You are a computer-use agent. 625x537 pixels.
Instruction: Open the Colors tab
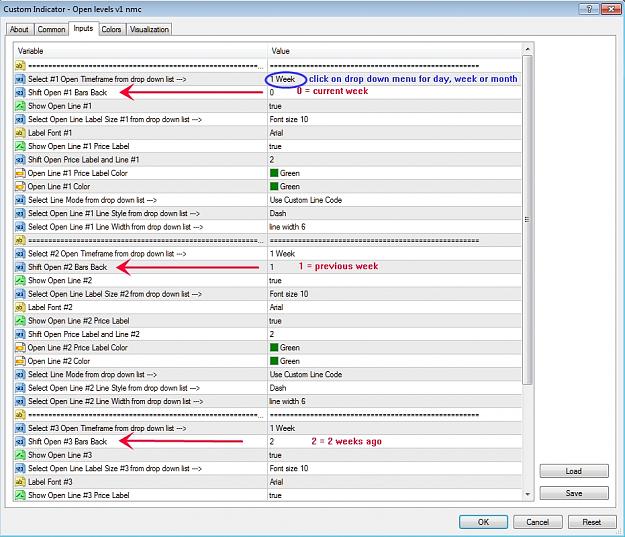tap(111, 30)
